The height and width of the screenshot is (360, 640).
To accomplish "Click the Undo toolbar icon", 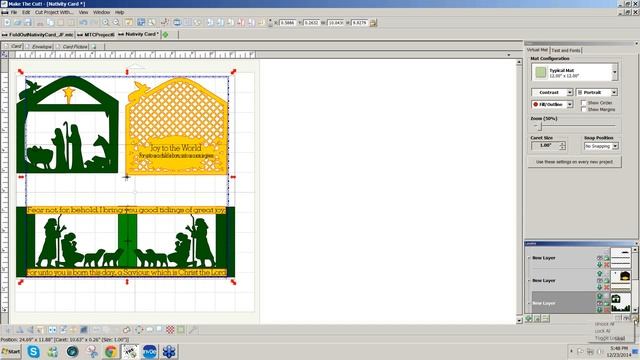I will pos(84,23).
